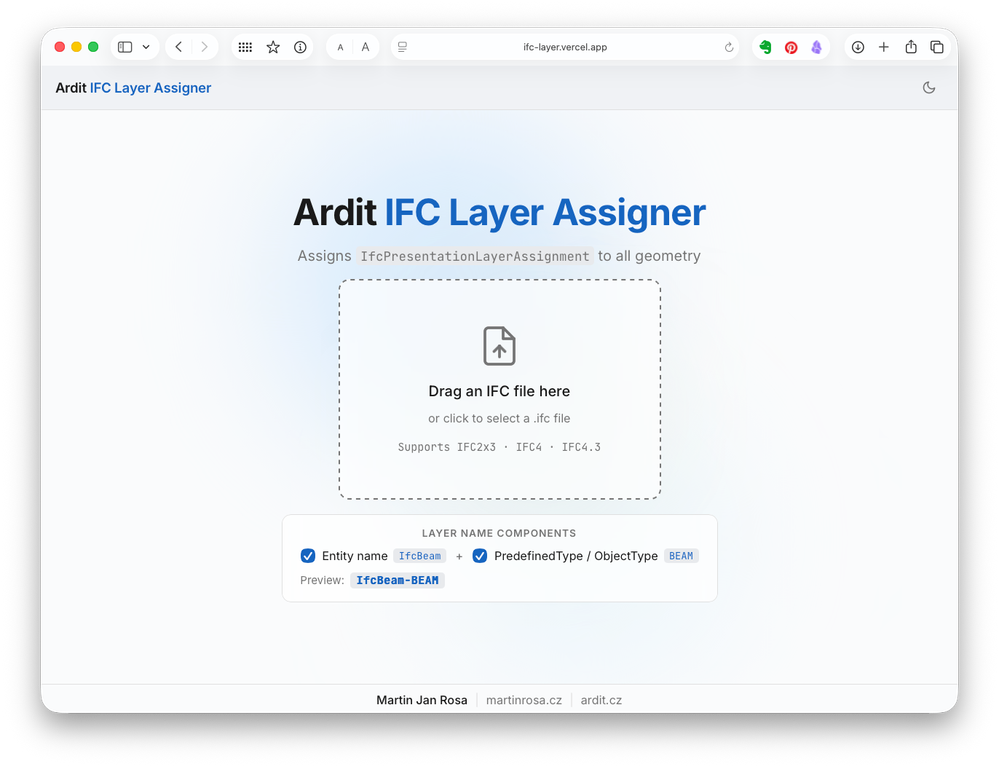999x767 pixels.
Task: Go forward with the forward arrow
Action: (x=205, y=47)
